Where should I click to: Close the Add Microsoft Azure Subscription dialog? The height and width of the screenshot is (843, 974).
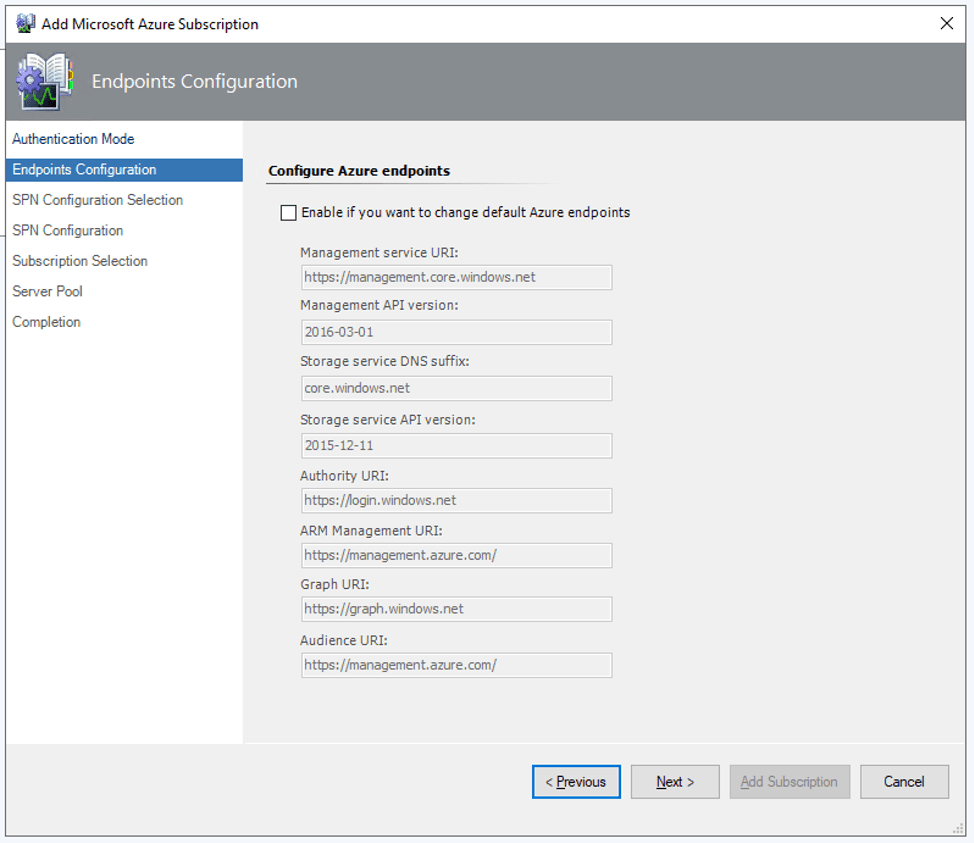[x=947, y=24]
